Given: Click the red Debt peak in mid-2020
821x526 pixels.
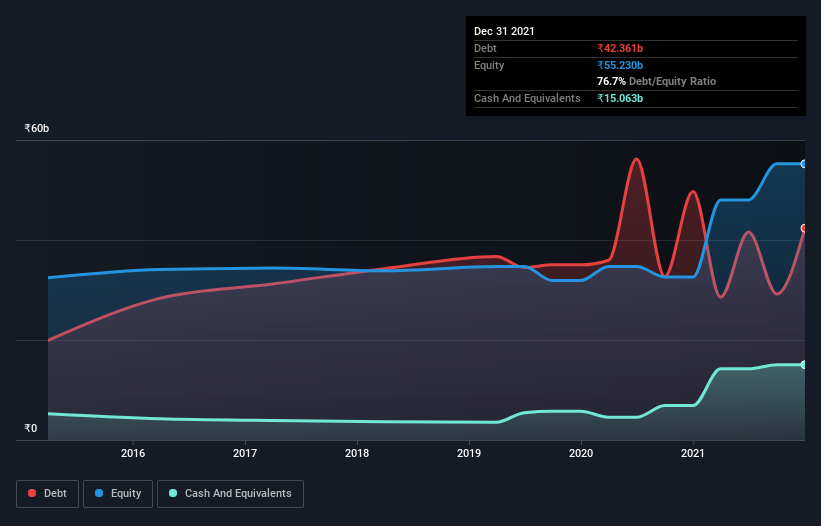Looking at the screenshot, I should click(636, 159).
